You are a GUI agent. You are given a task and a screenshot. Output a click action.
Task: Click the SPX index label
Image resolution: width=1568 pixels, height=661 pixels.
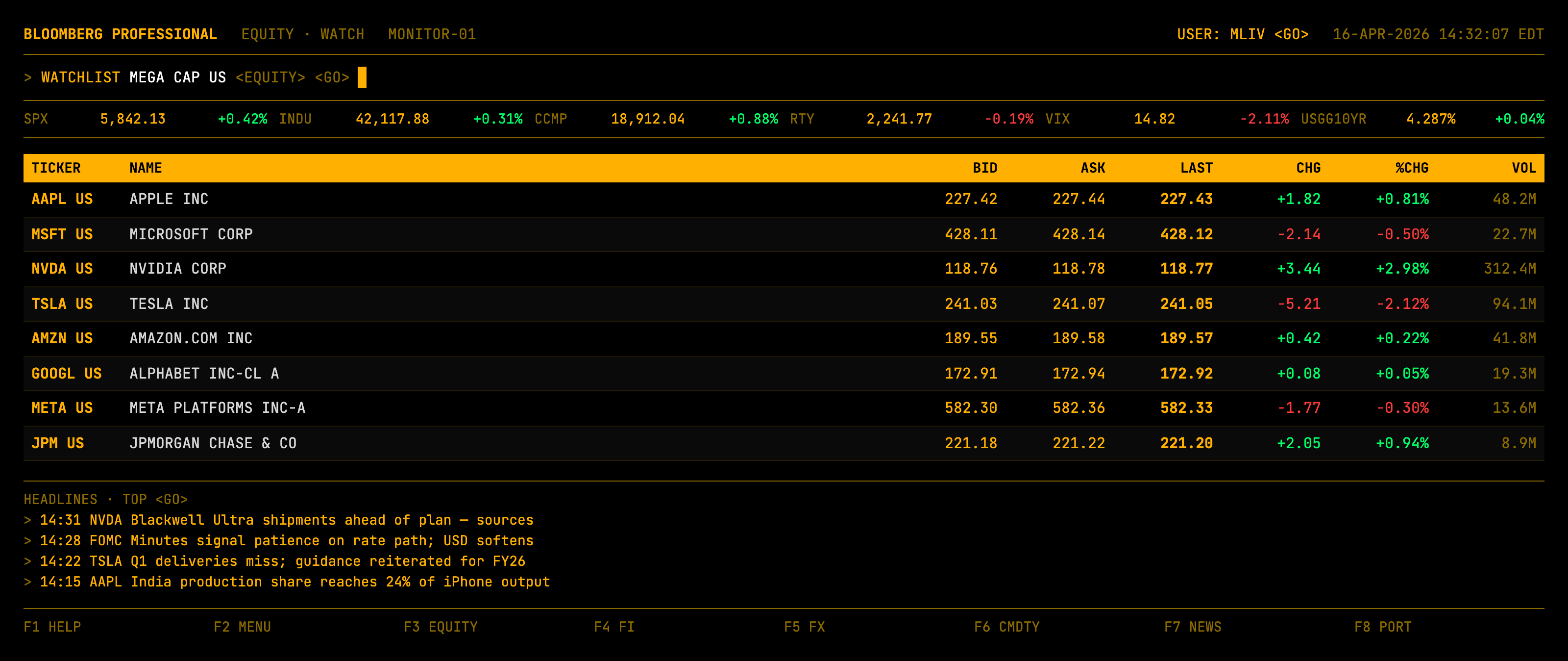coord(36,120)
